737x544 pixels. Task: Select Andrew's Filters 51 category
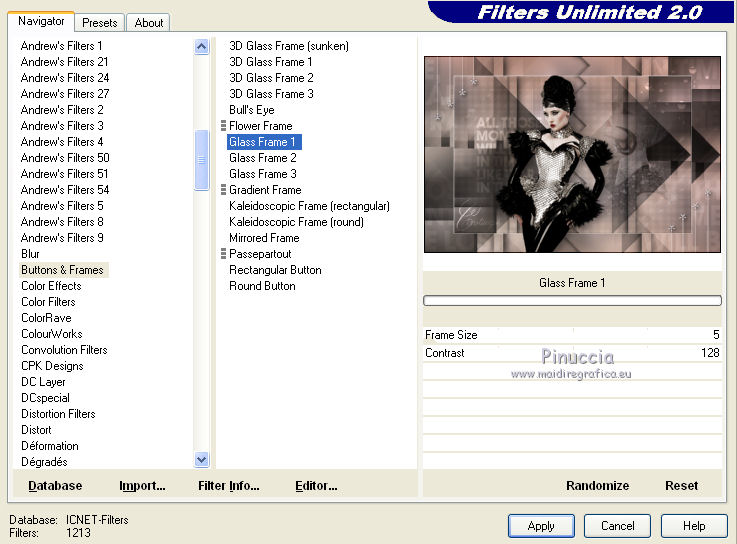(64, 173)
